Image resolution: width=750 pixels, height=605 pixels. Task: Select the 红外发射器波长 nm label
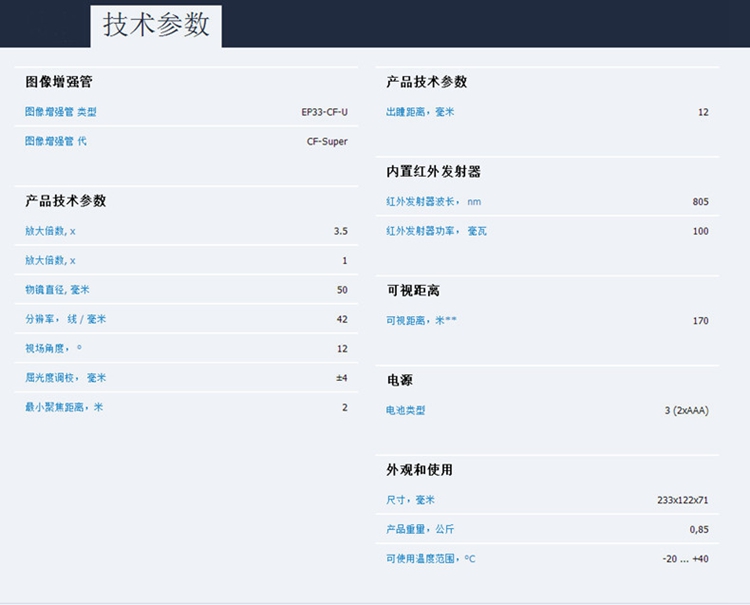433,202
